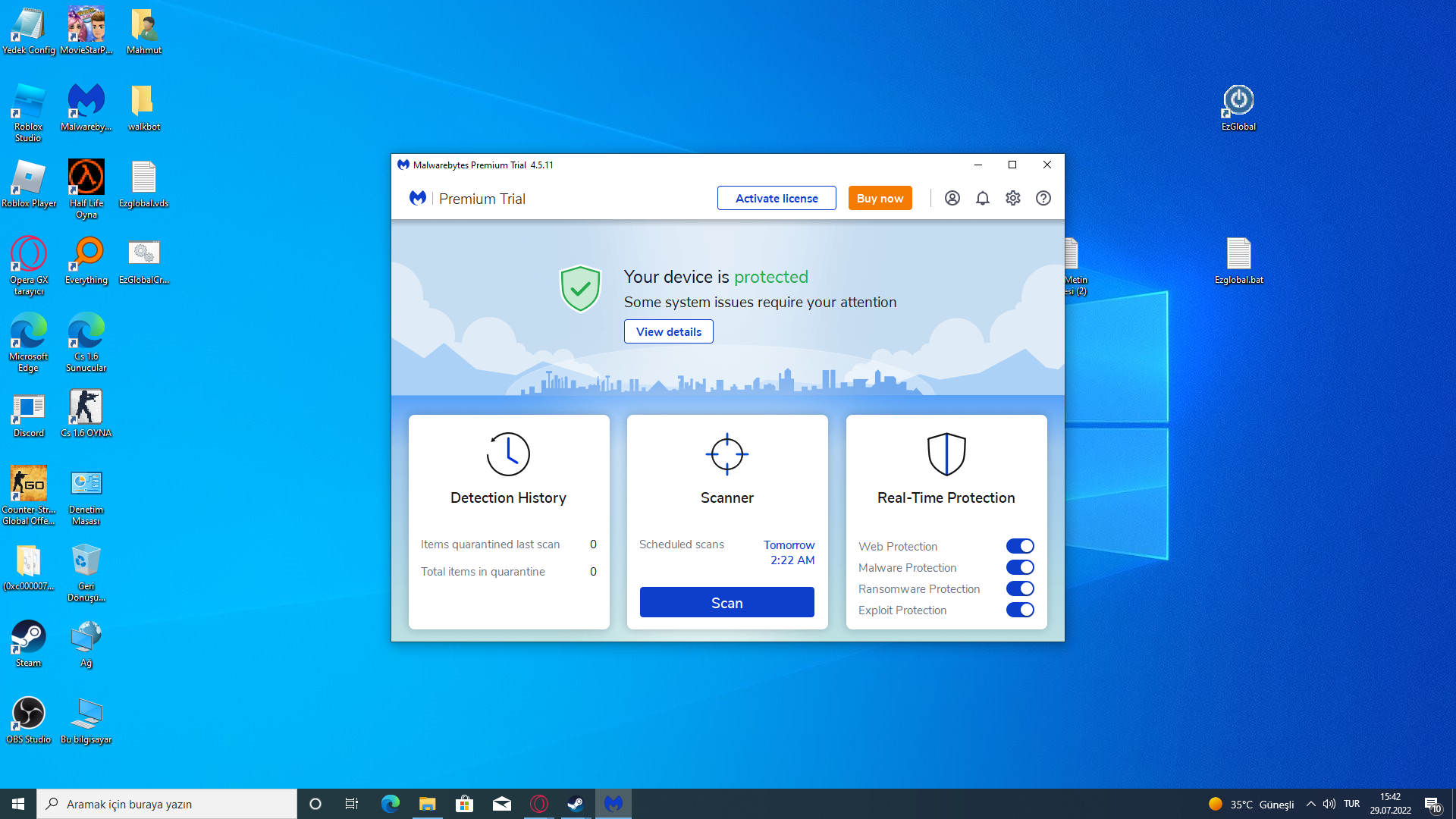
Task: Open the notifications bell icon
Action: pos(983,198)
